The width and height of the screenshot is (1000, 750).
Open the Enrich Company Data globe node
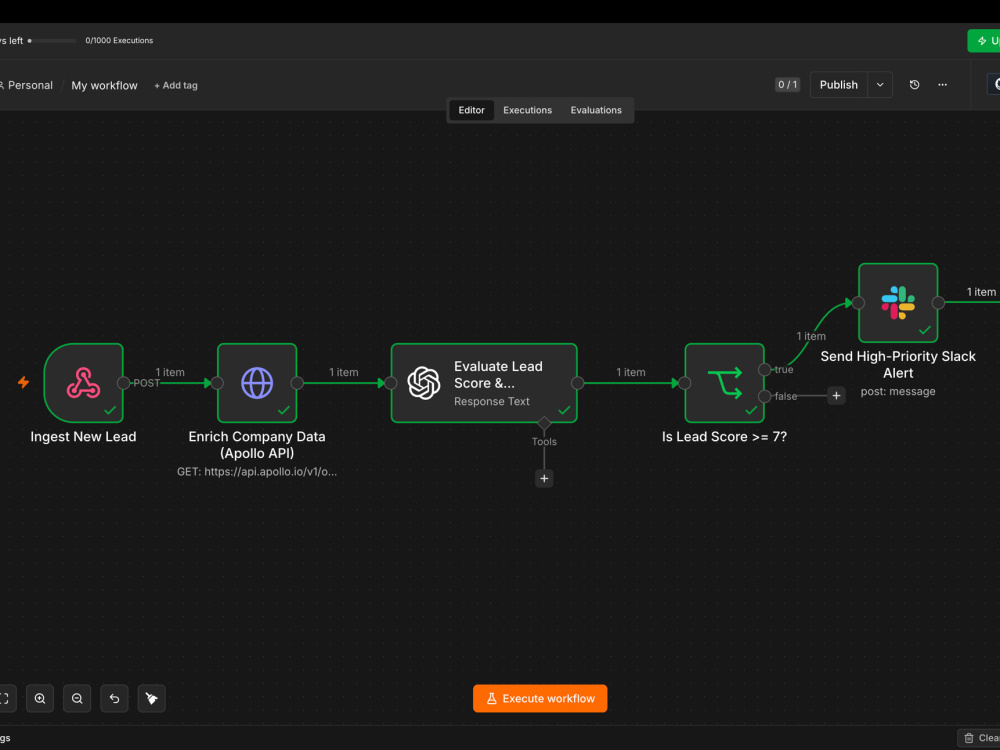pos(257,383)
